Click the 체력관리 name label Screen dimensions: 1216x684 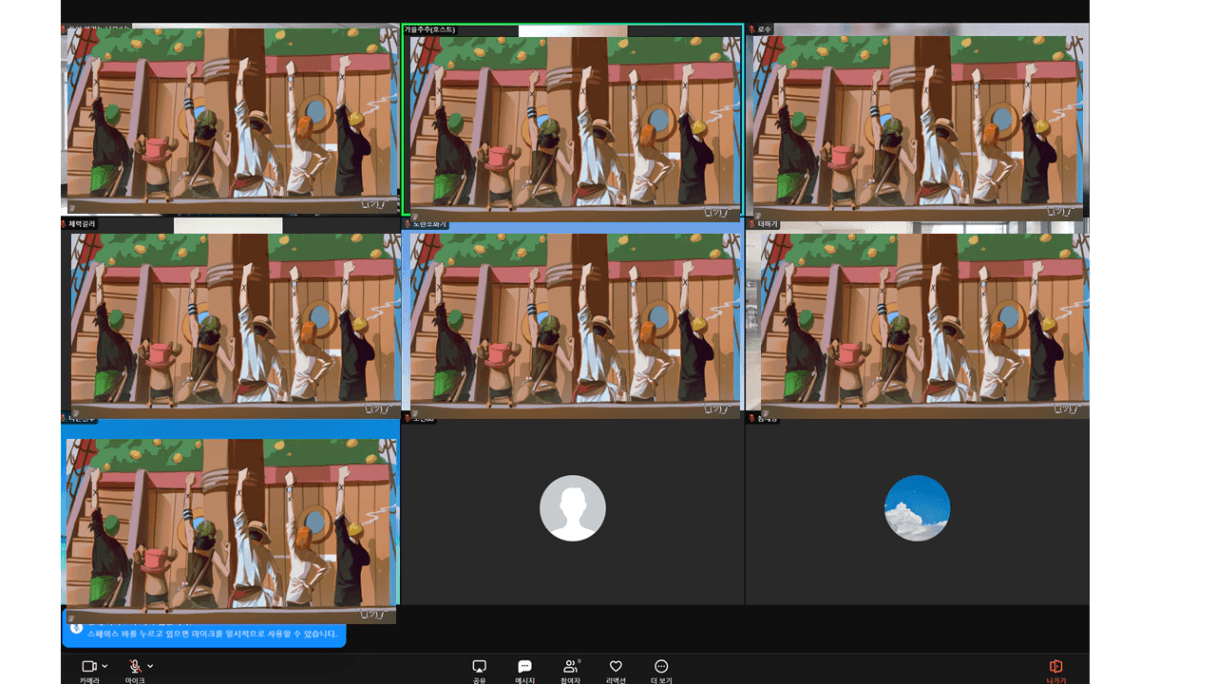(80, 224)
